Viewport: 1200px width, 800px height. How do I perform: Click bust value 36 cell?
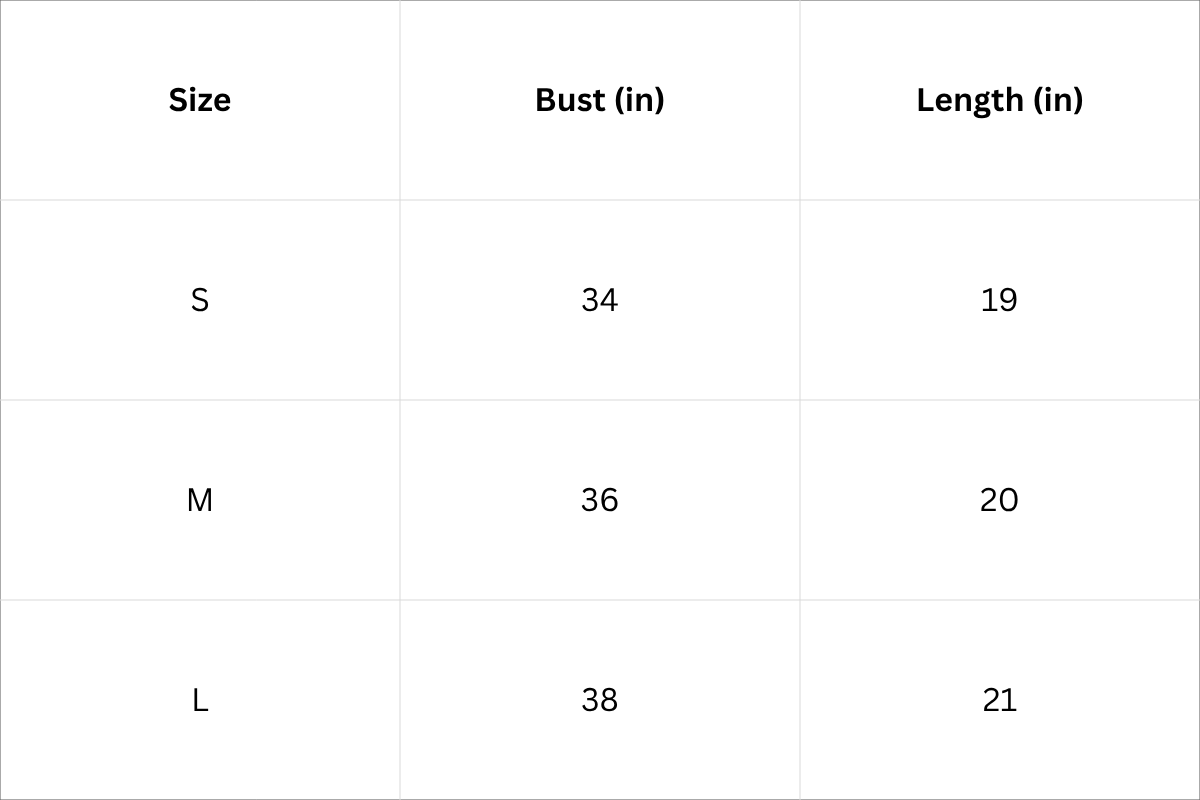point(600,500)
